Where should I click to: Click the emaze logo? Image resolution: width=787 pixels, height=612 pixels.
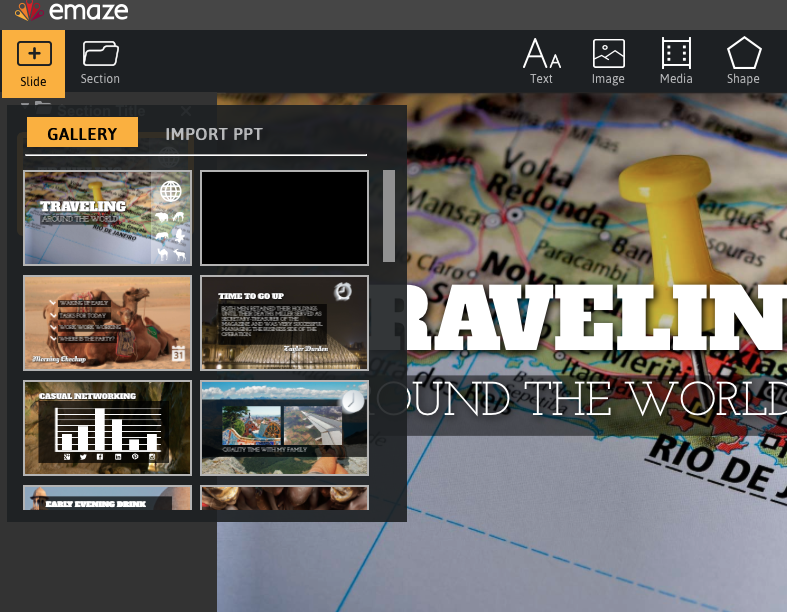coord(72,11)
